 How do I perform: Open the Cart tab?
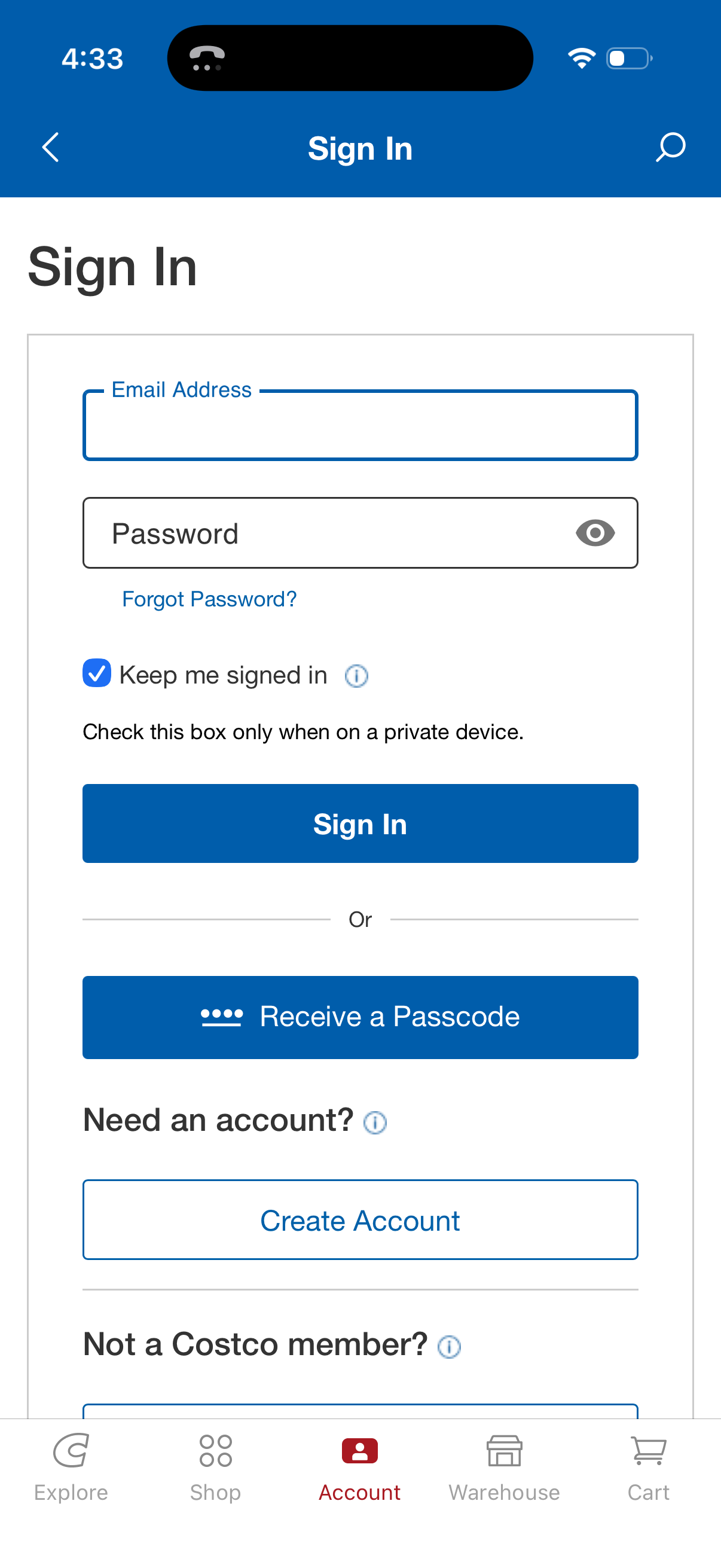[x=649, y=1466]
